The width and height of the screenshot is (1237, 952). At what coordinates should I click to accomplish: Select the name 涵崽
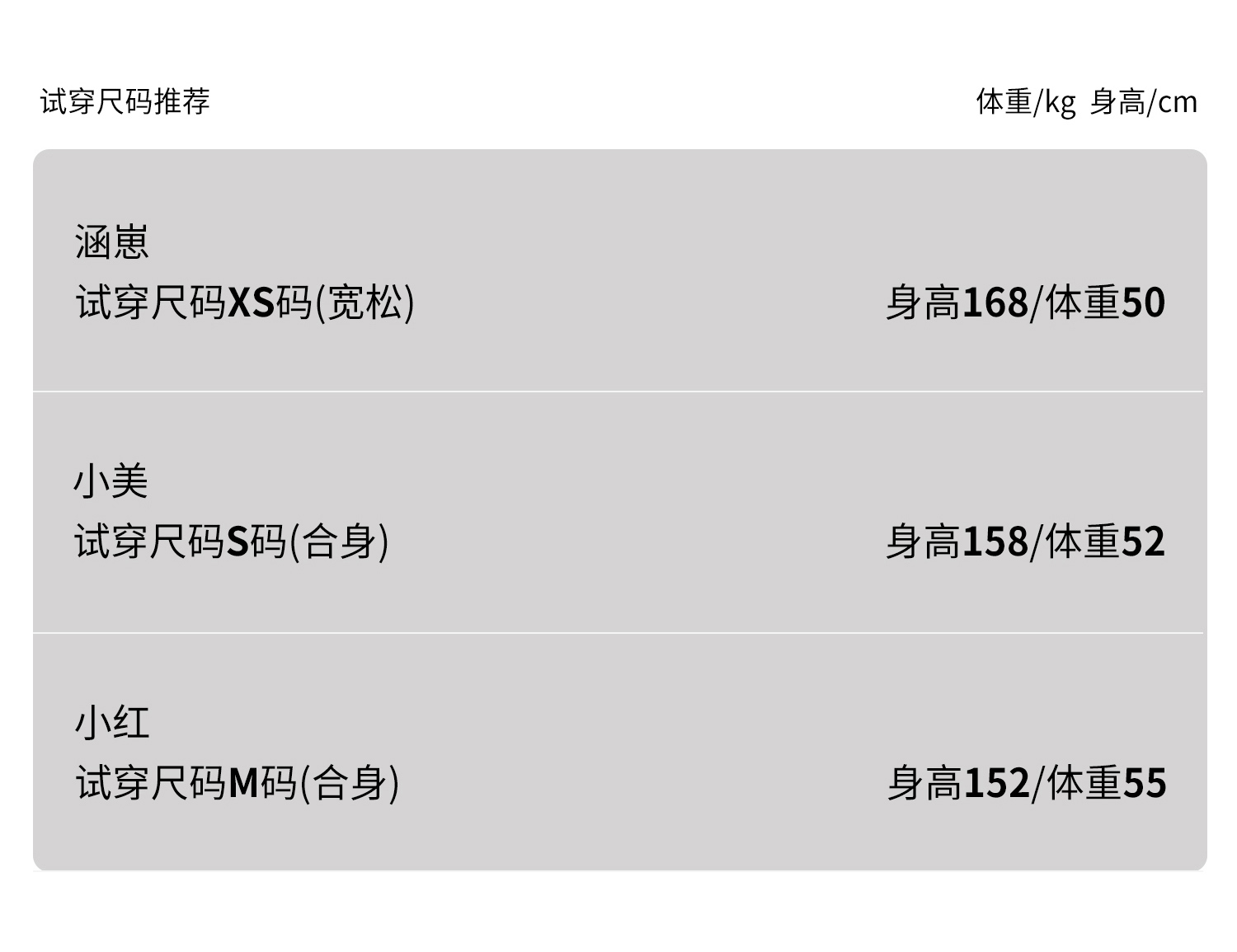pyautogui.click(x=111, y=242)
